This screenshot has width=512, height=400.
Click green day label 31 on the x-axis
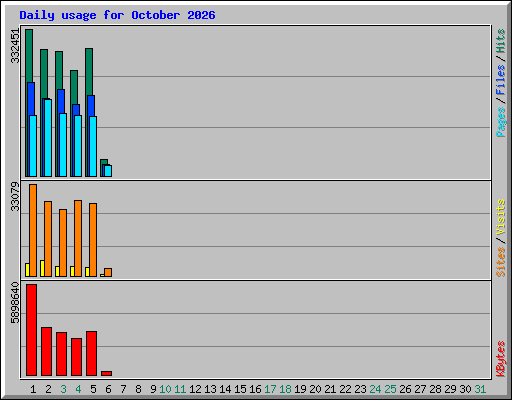click(480, 389)
